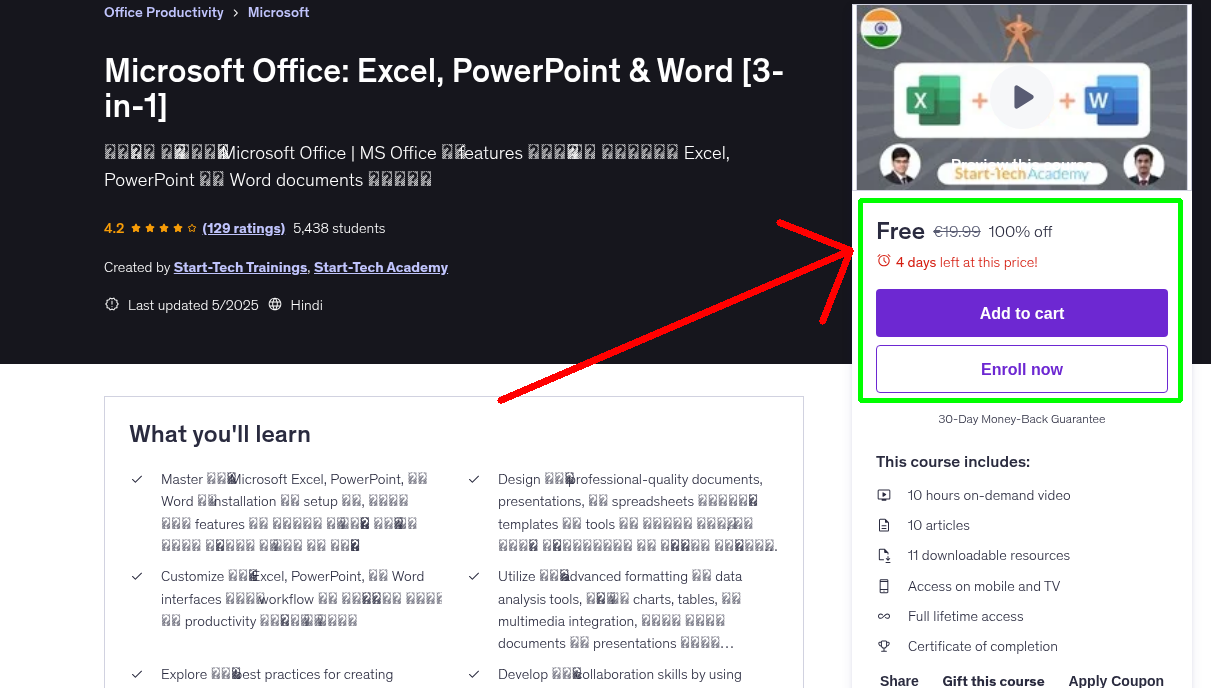
Task: Click the last updated info icon
Action: [112, 304]
